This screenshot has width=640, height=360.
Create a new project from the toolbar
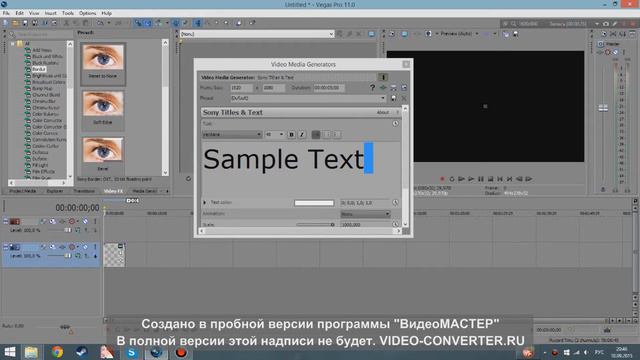(5, 23)
